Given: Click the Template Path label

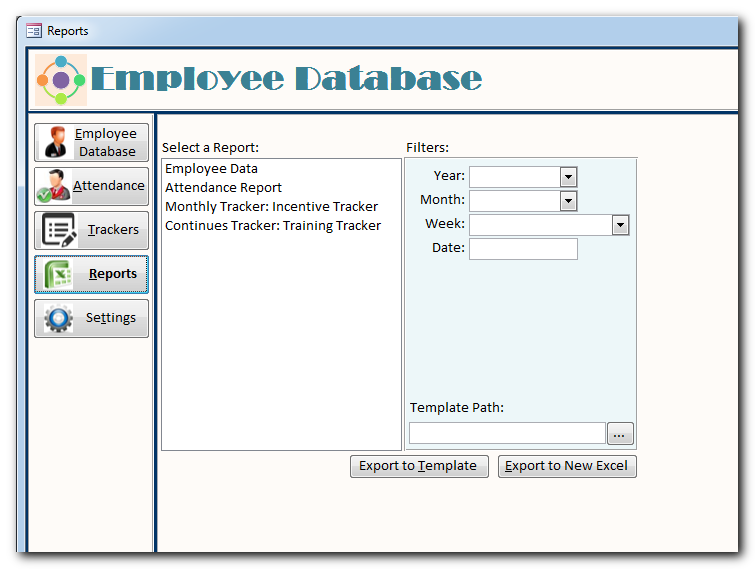Looking at the screenshot, I should coord(456,407).
